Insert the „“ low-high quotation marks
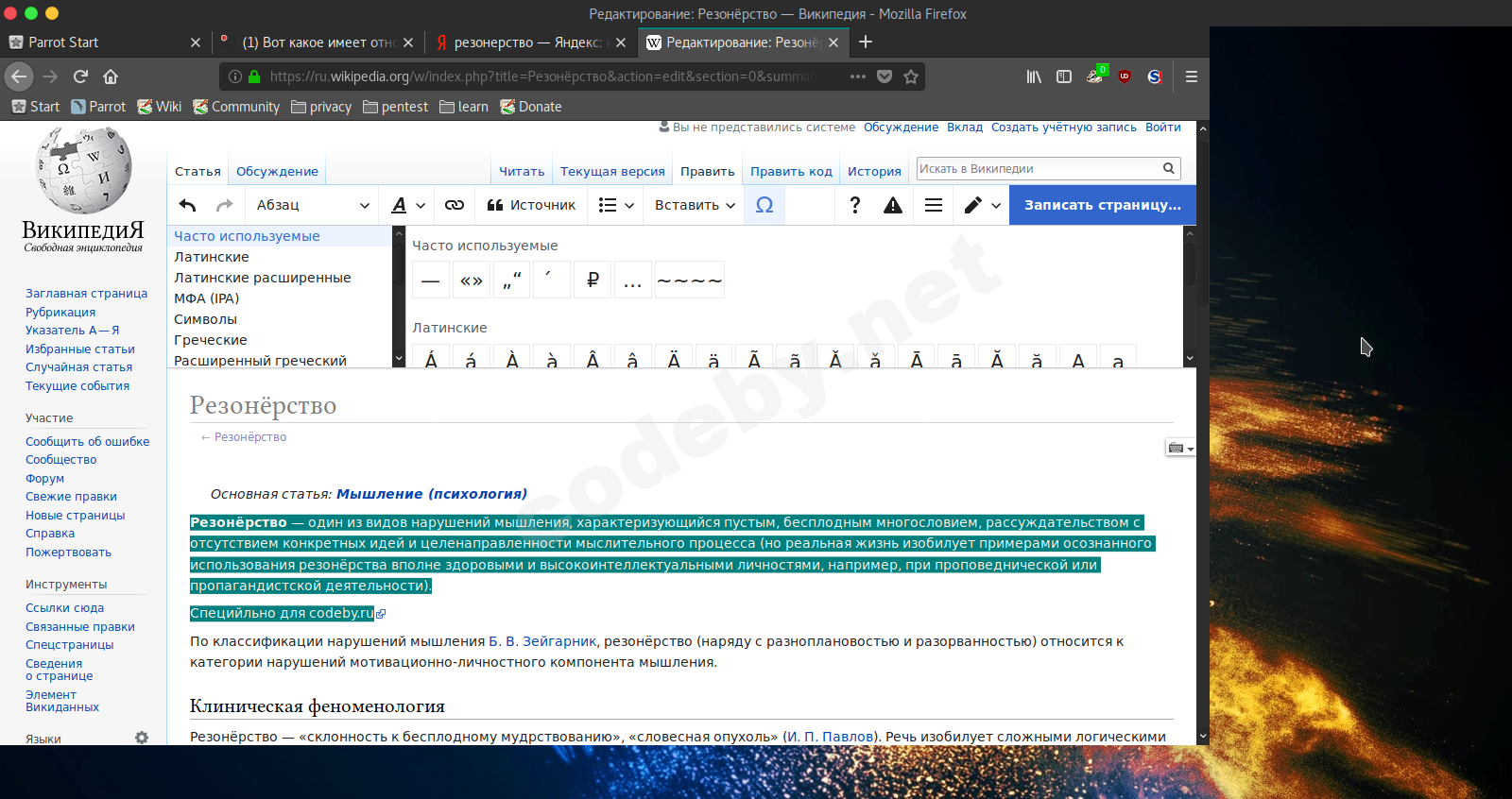The width and height of the screenshot is (1512, 799). [x=511, y=280]
